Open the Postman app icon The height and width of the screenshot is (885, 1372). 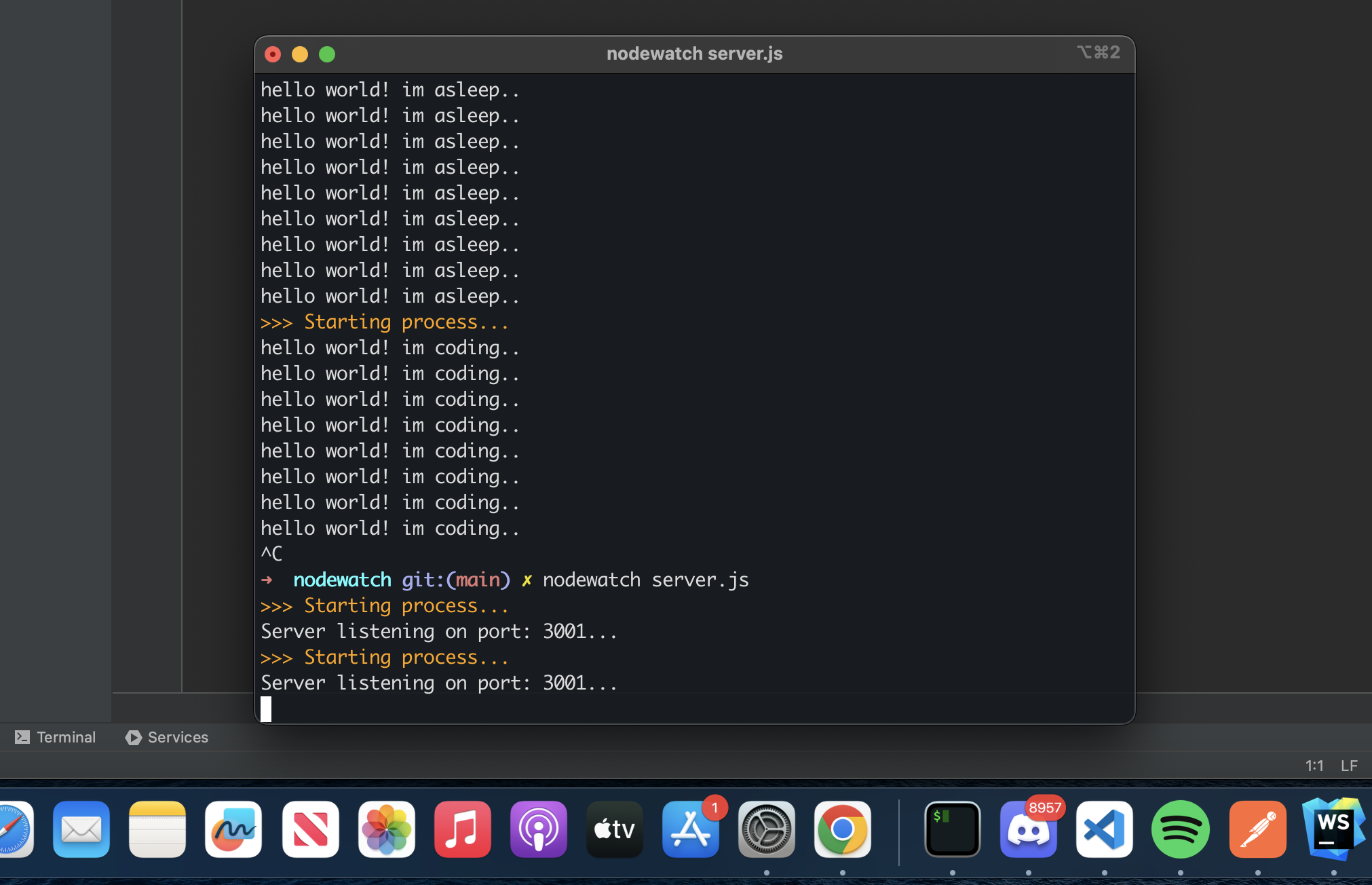pos(1258,829)
